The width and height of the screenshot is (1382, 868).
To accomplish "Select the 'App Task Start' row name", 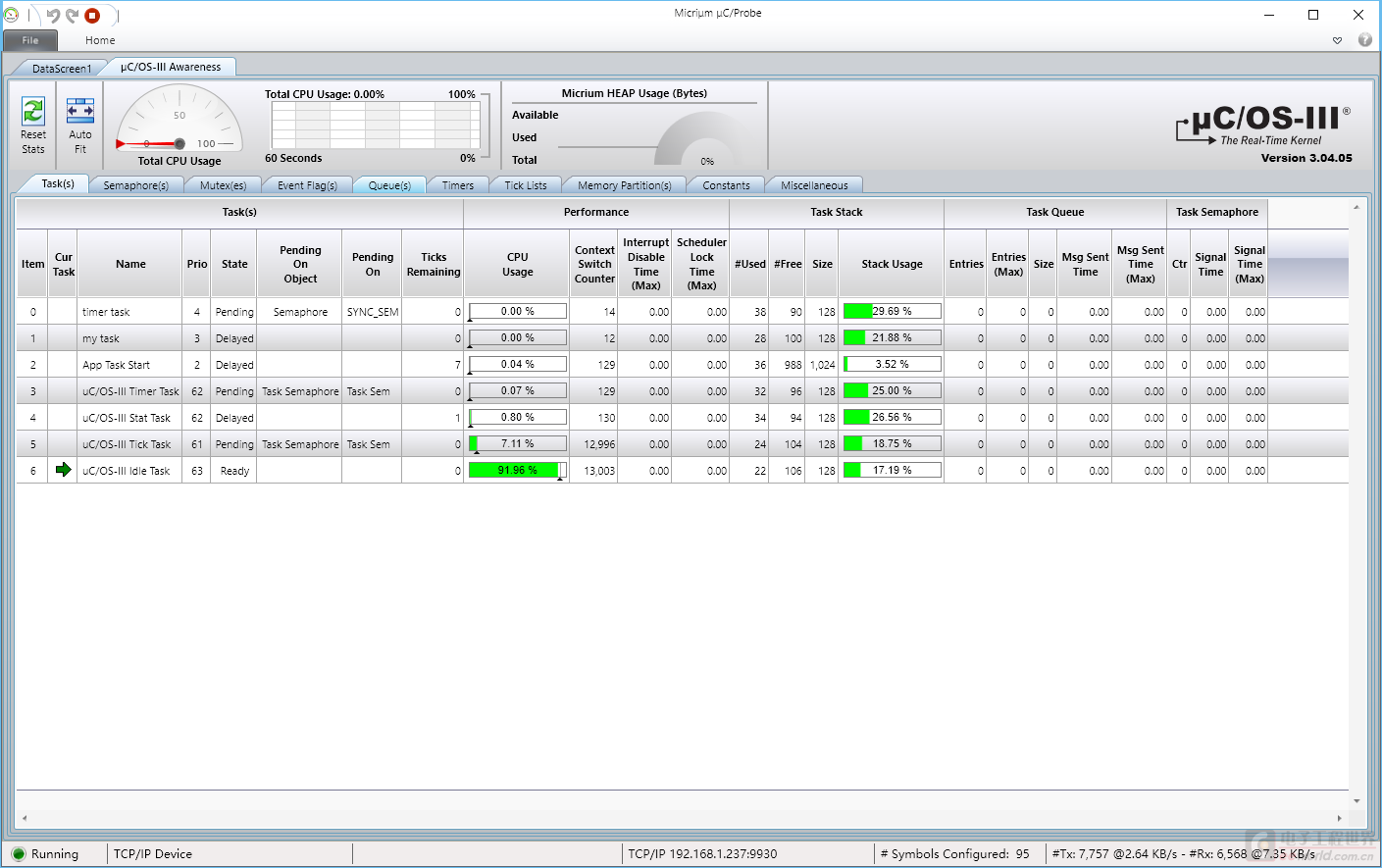I will click(x=116, y=365).
